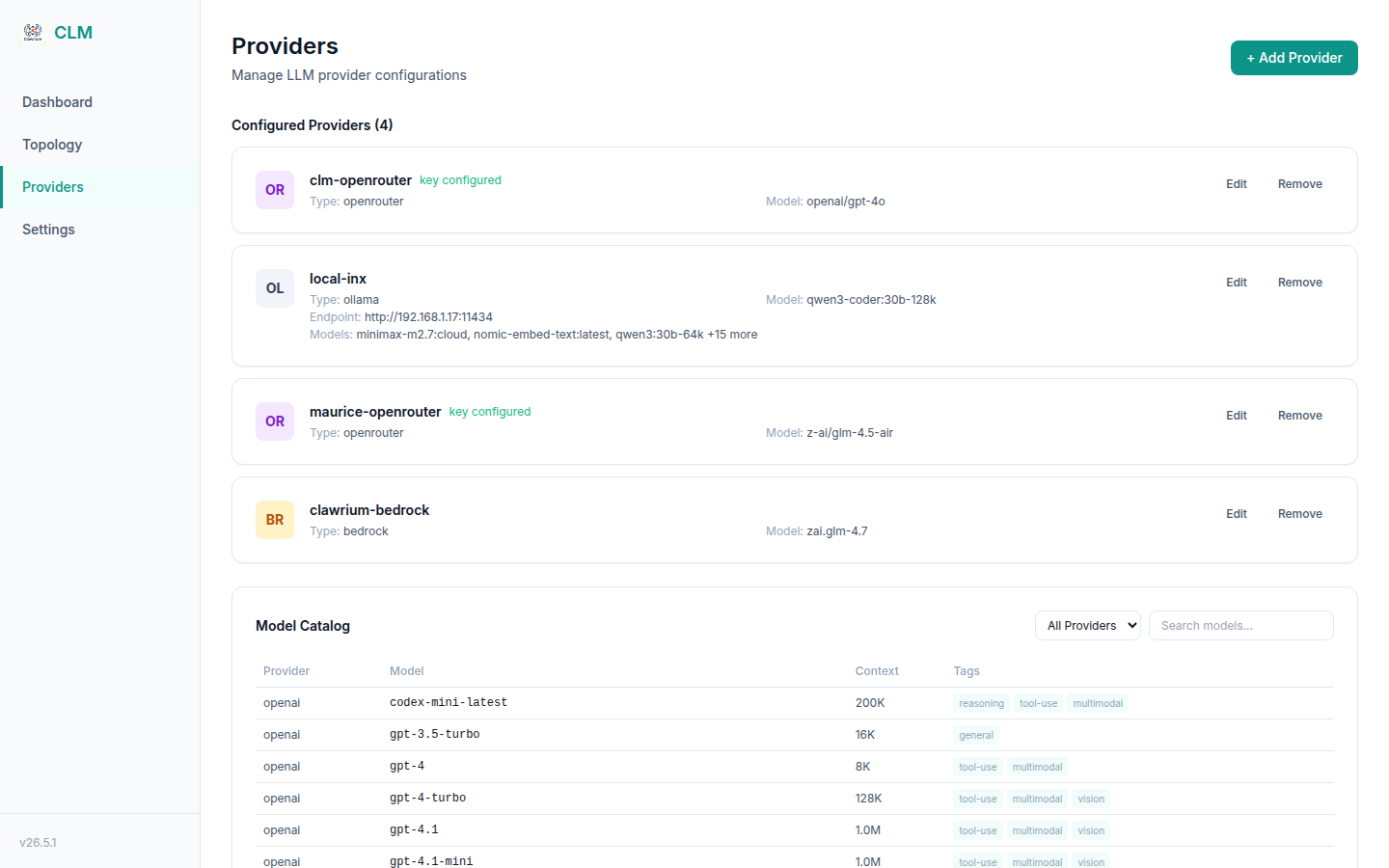This screenshot has height=868, width=1389.
Task: Click the key configured label for maurice-openrouter
Action: coord(490,412)
